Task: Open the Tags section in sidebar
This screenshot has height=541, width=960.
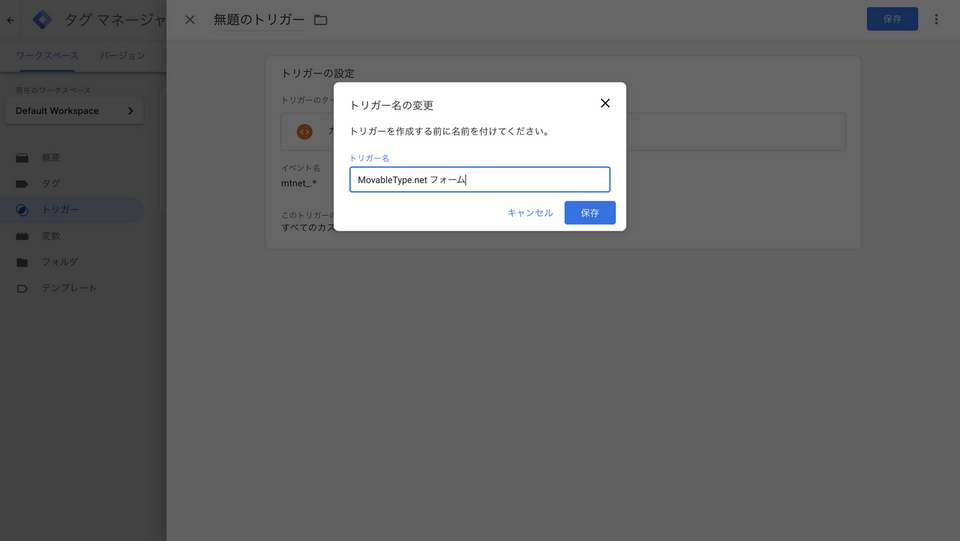Action: [x=50, y=184]
